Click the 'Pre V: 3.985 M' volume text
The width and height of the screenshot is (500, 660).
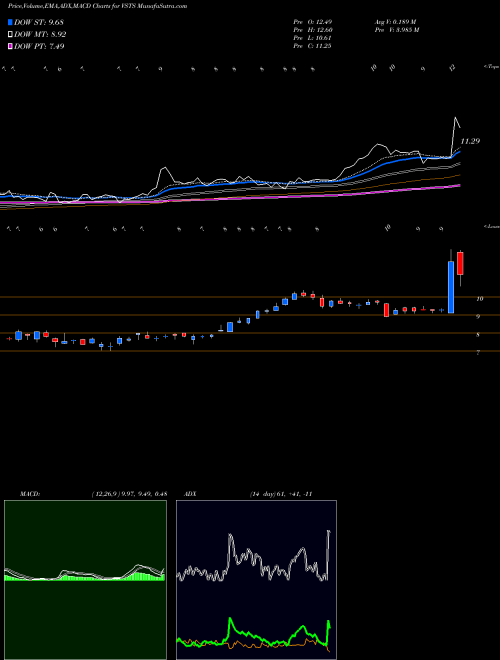(x=396, y=30)
